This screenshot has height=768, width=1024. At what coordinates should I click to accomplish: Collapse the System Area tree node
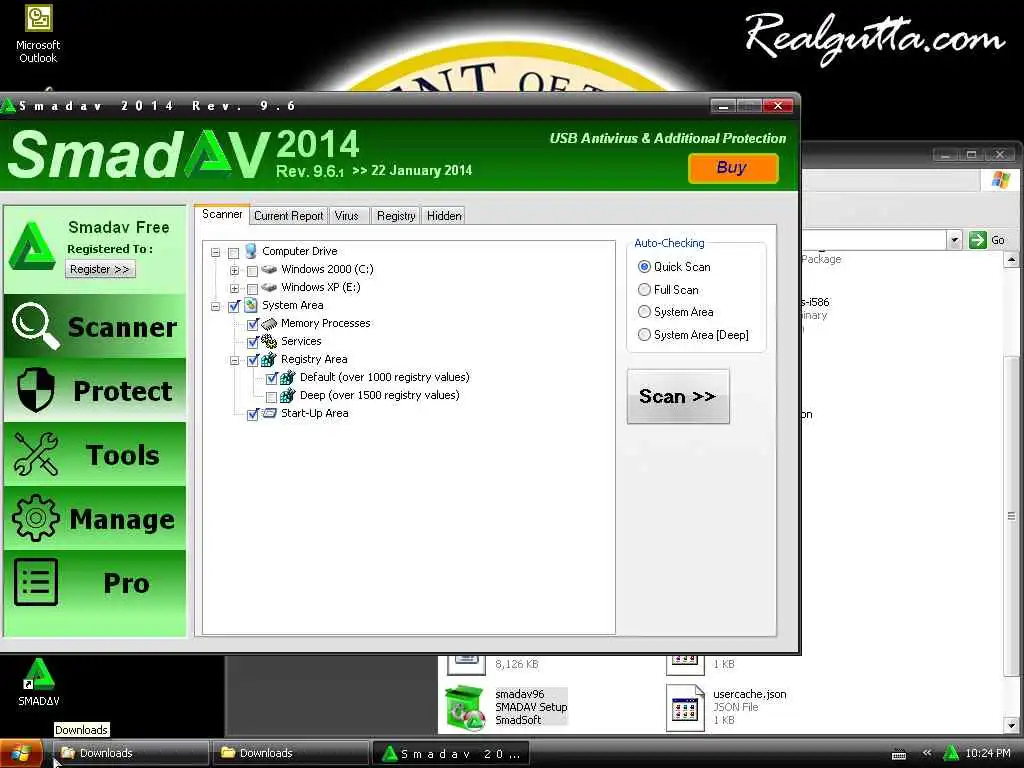tap(216, 306)
